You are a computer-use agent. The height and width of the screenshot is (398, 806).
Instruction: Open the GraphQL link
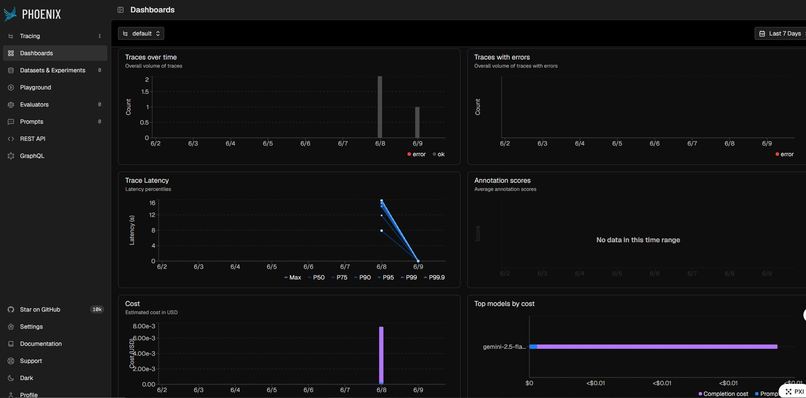coord(55,156)
